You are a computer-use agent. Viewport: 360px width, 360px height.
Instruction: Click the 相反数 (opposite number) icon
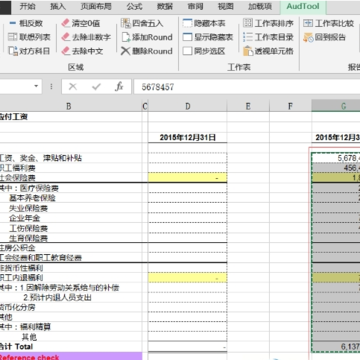tap(12, 23)
